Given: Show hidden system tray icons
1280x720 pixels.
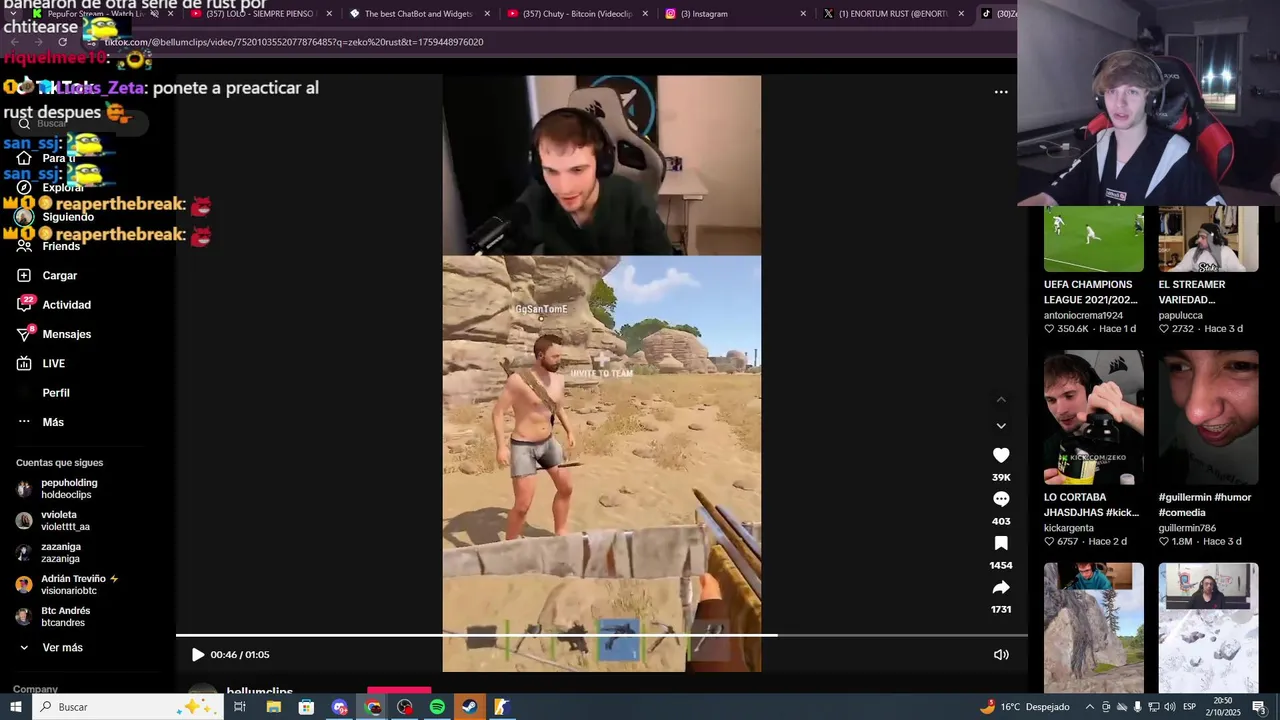Looking at the screenshot, I should (1090, 707).
